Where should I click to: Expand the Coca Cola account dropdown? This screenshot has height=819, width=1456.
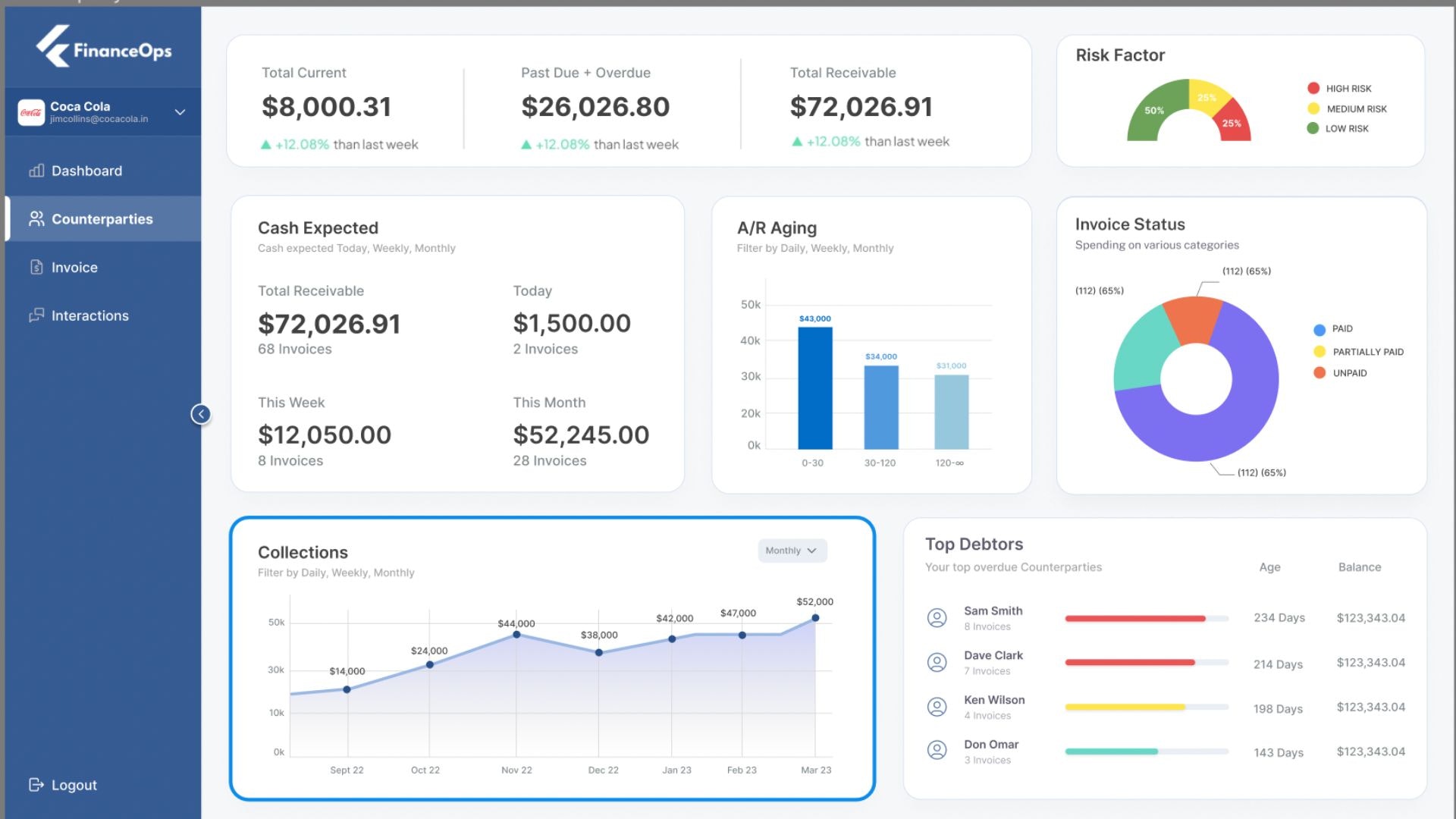coord(180,112)
